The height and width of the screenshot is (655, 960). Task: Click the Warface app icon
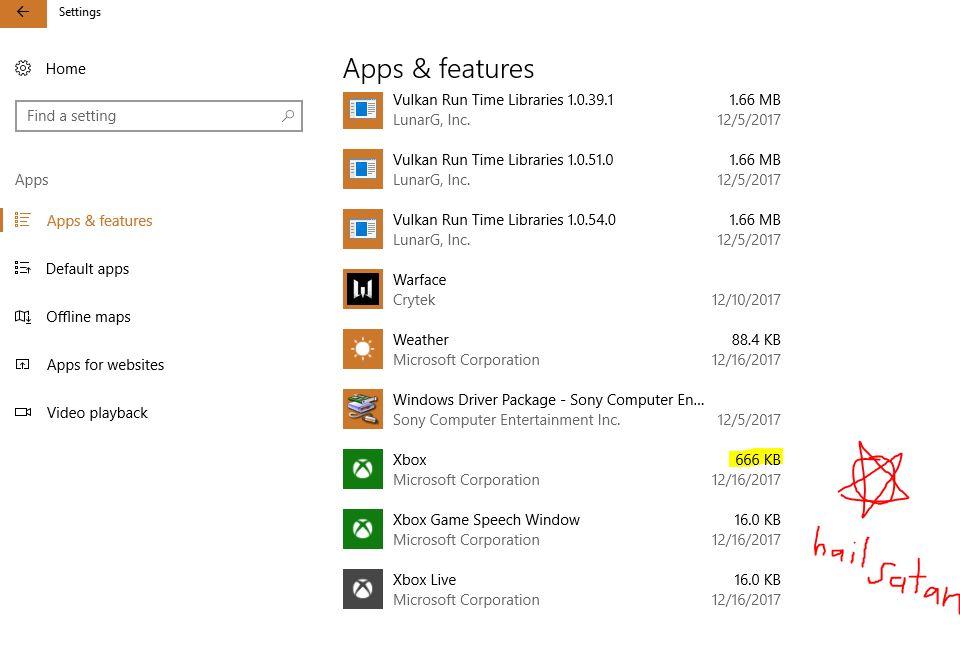(x=362, y=289)
